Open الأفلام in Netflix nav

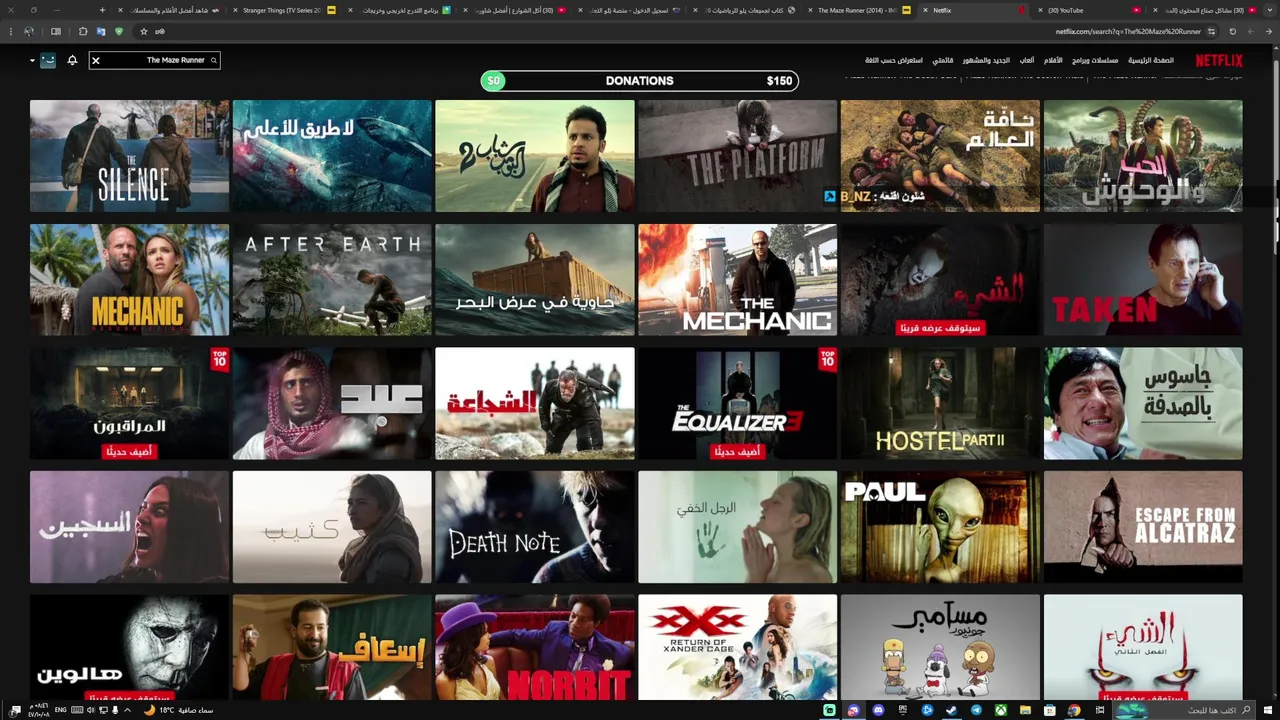tap(1053, 60)
